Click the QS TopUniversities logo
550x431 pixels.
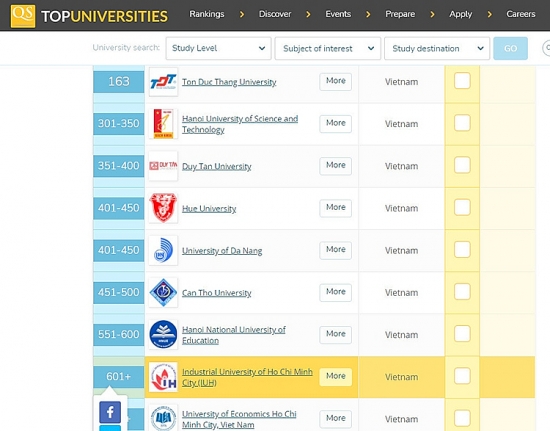point(89,16)
